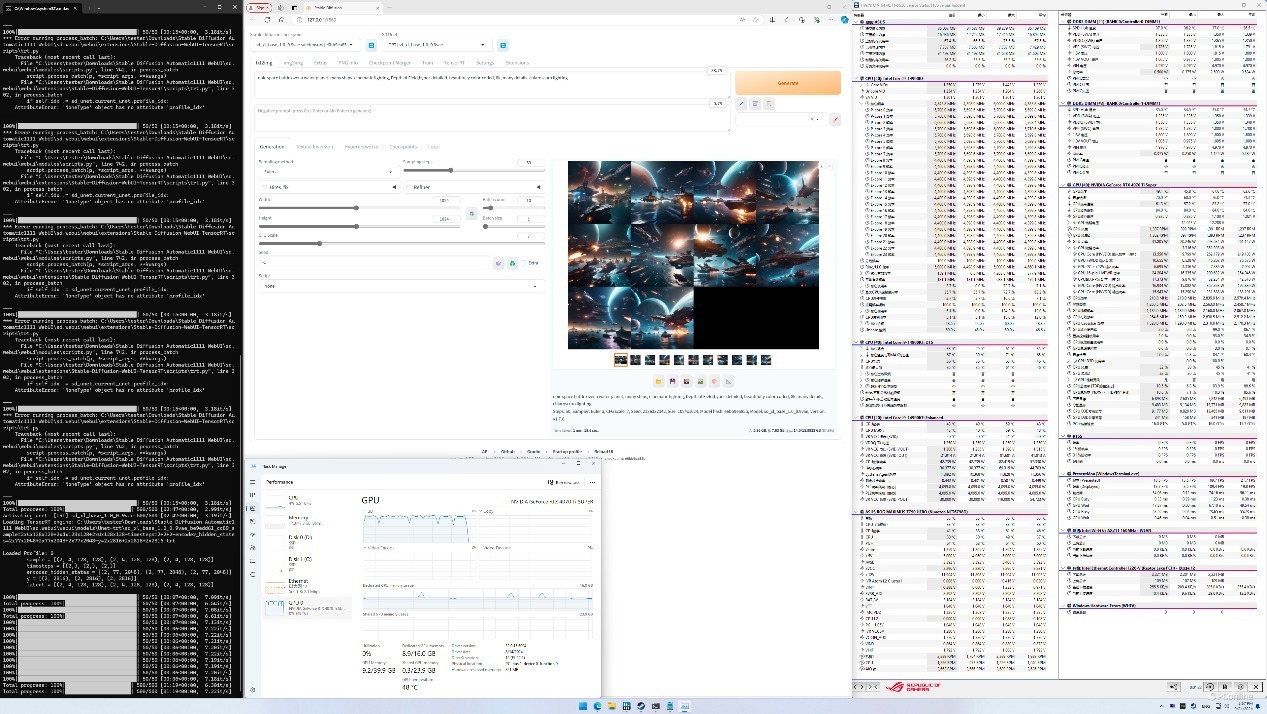Click the green recycle reuse-seed icon
The width and height of the screenshot is (1267, 714).
tap(512, 263)
